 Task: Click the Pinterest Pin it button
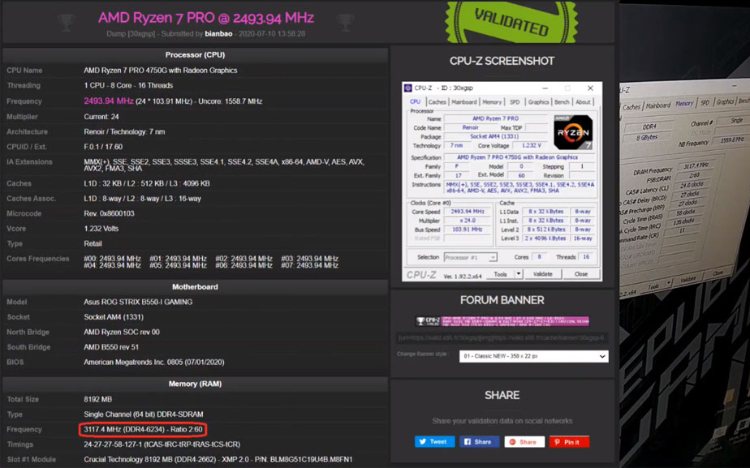pyautogui.click(x=569, y=442)
